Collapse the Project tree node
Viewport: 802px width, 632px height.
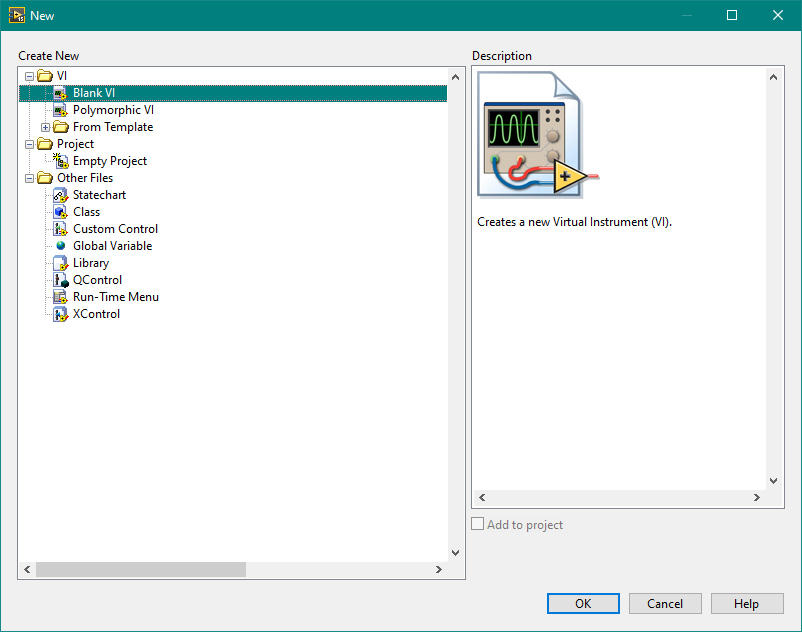(29, 144)
